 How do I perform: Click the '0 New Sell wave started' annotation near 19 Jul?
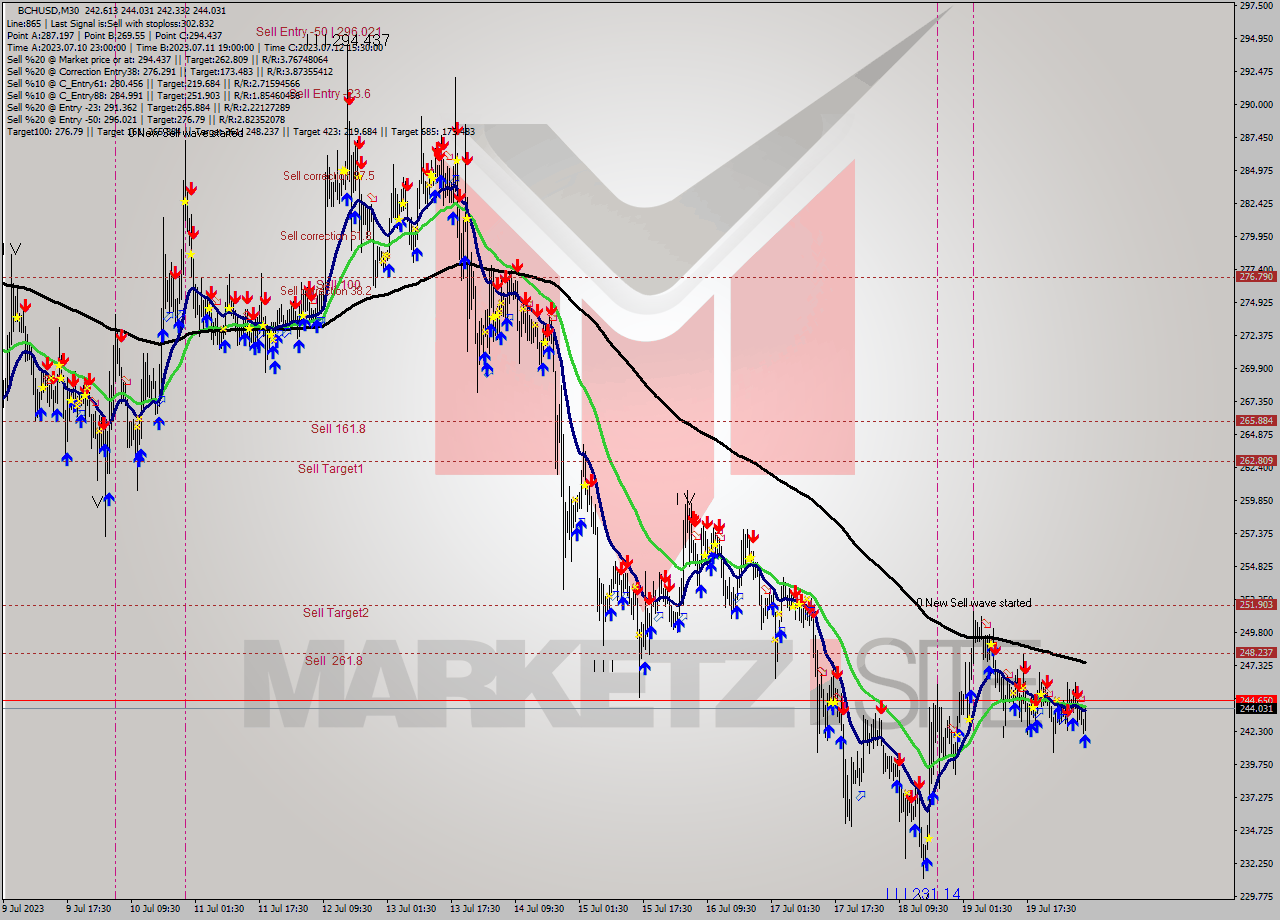974,603
